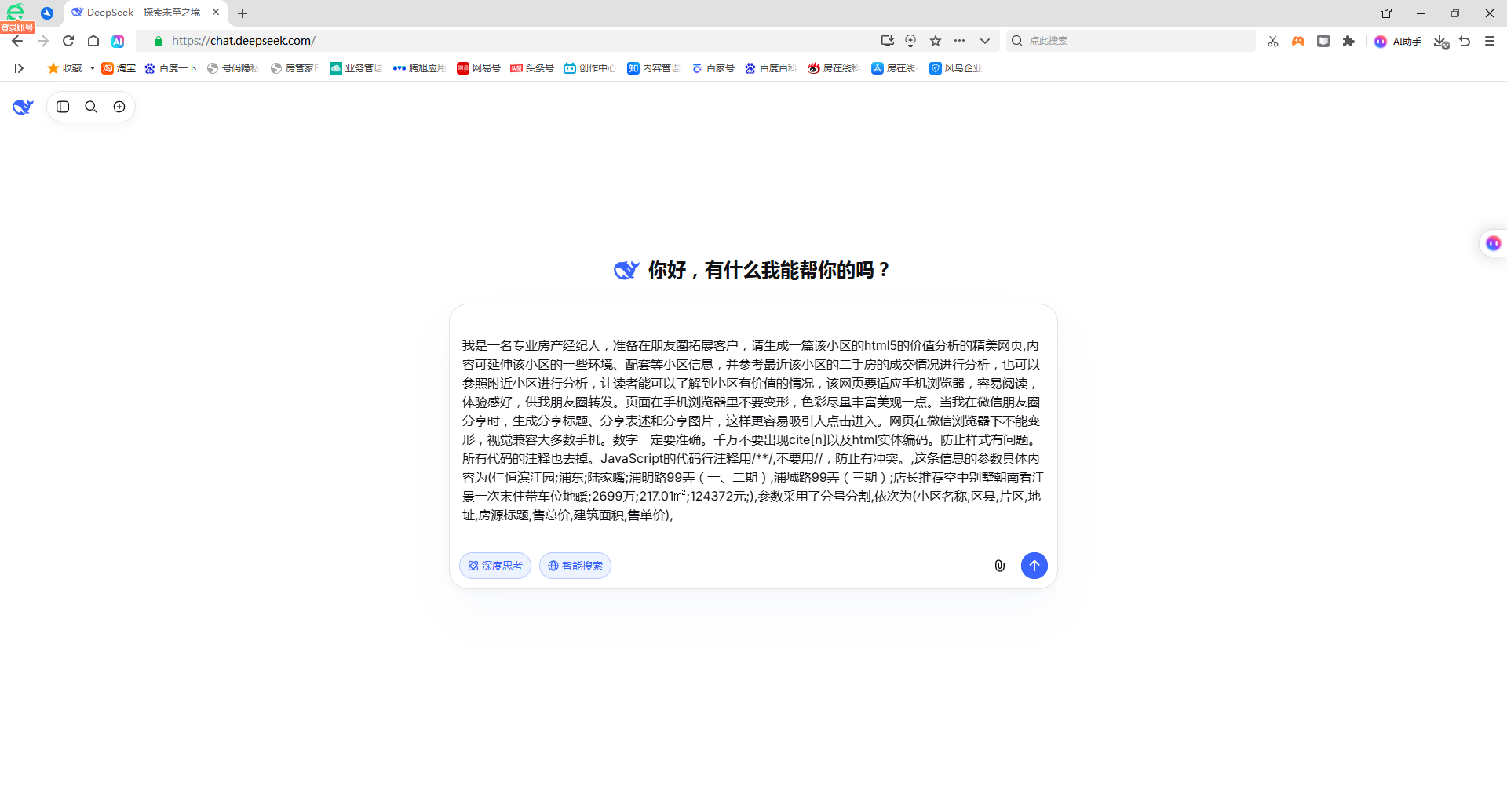The image size is (1507, 812).
Task: Open a new browser tab
Action: pyautogui.click(x=243, y=13)
